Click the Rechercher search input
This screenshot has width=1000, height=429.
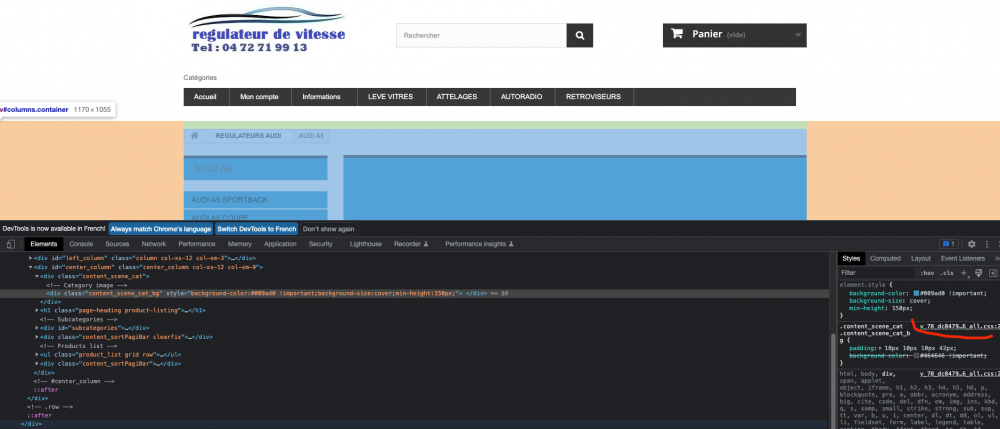pyautogui.click(x=482, y=36)
